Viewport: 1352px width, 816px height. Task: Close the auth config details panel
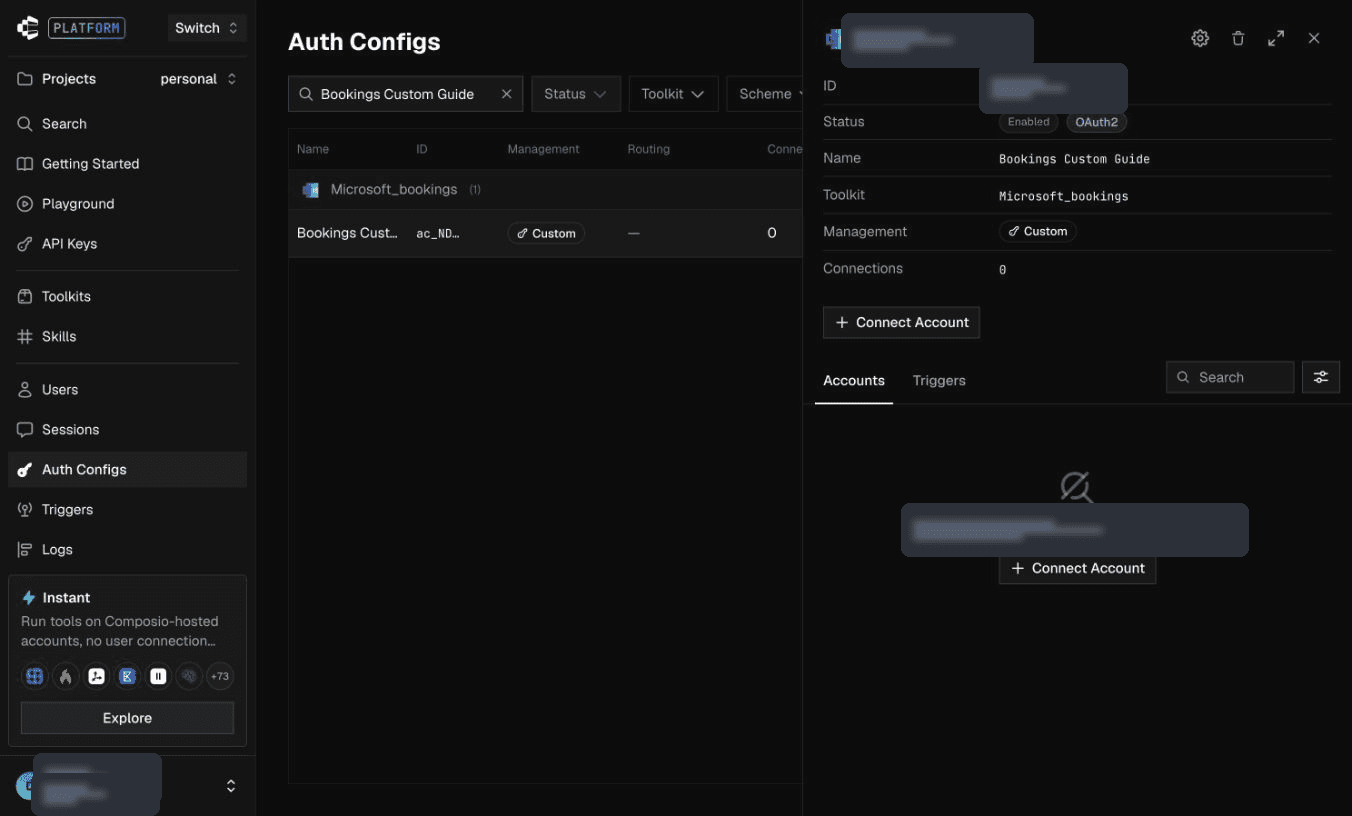click(x=1314, y=38)
